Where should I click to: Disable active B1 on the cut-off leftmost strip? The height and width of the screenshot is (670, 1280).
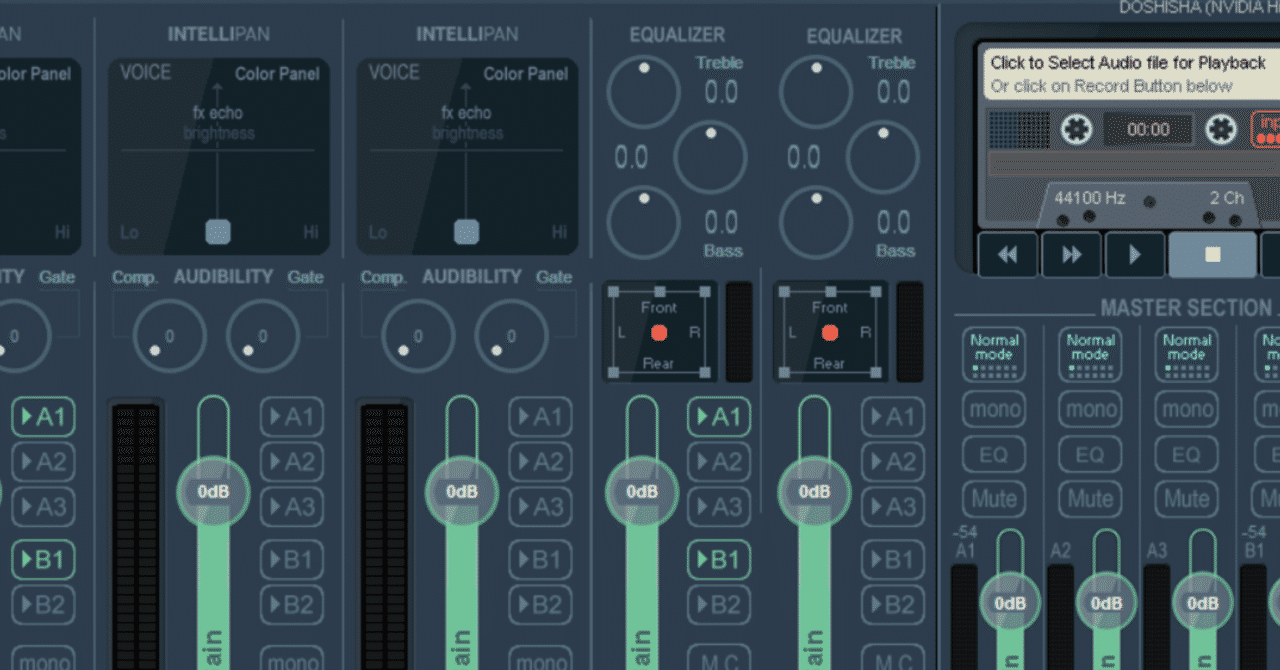tap(43, 560)
